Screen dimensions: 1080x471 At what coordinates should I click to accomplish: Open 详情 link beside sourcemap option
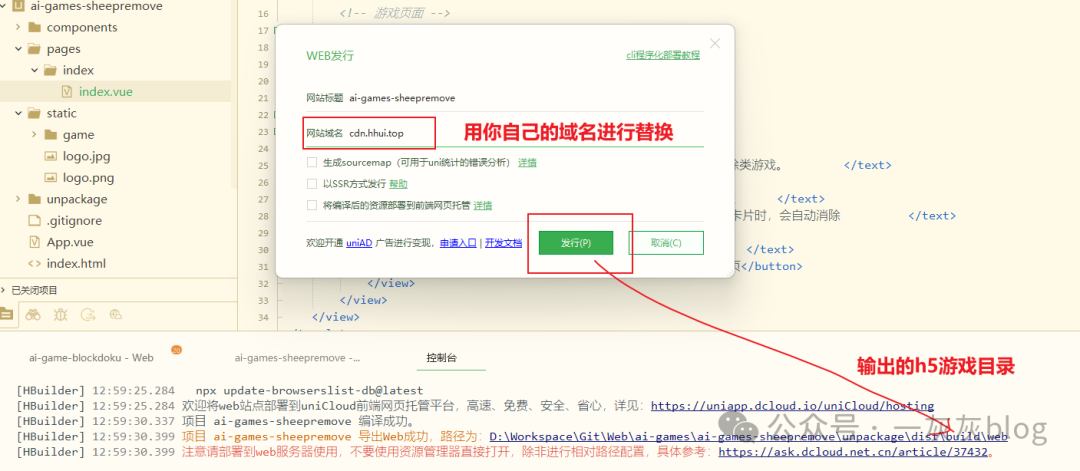pyautogui.click(x=528, y=163)
